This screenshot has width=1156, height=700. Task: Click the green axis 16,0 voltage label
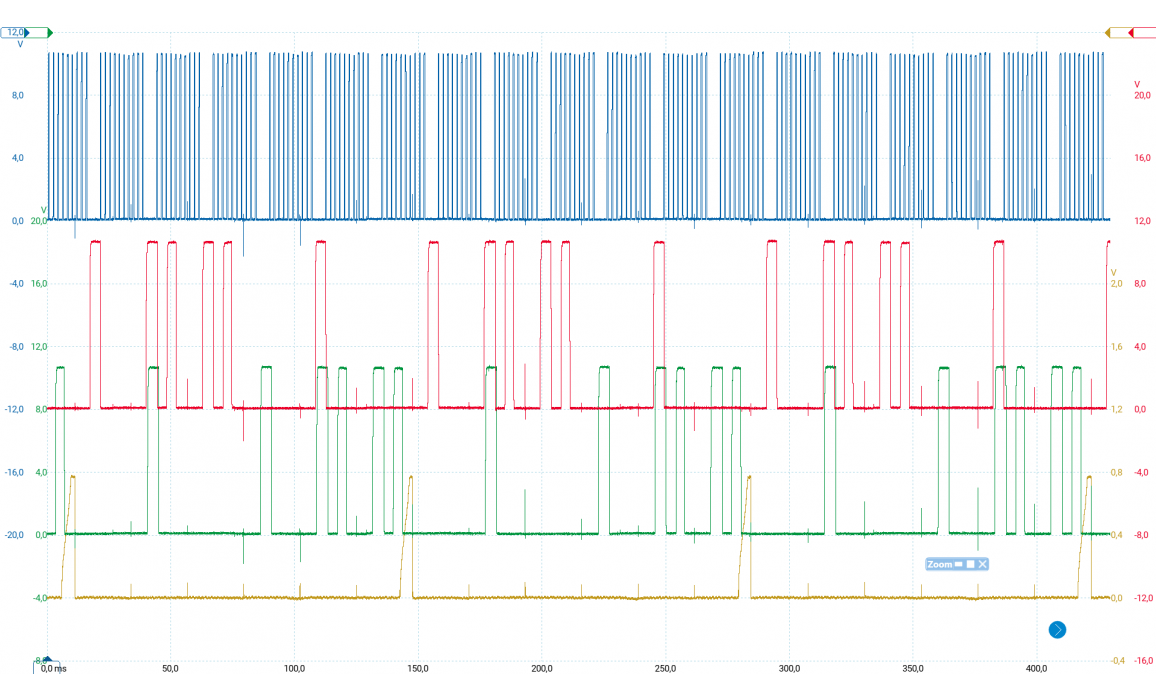tap(39, 284)
